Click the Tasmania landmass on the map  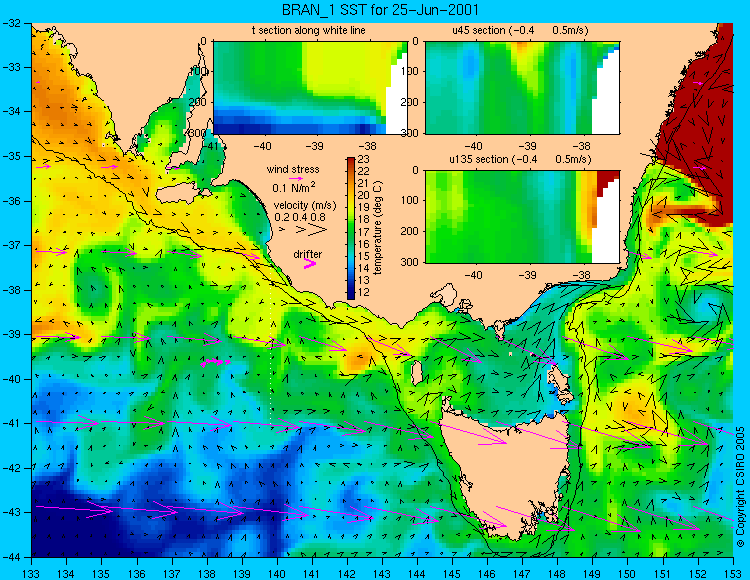(507, 473)
